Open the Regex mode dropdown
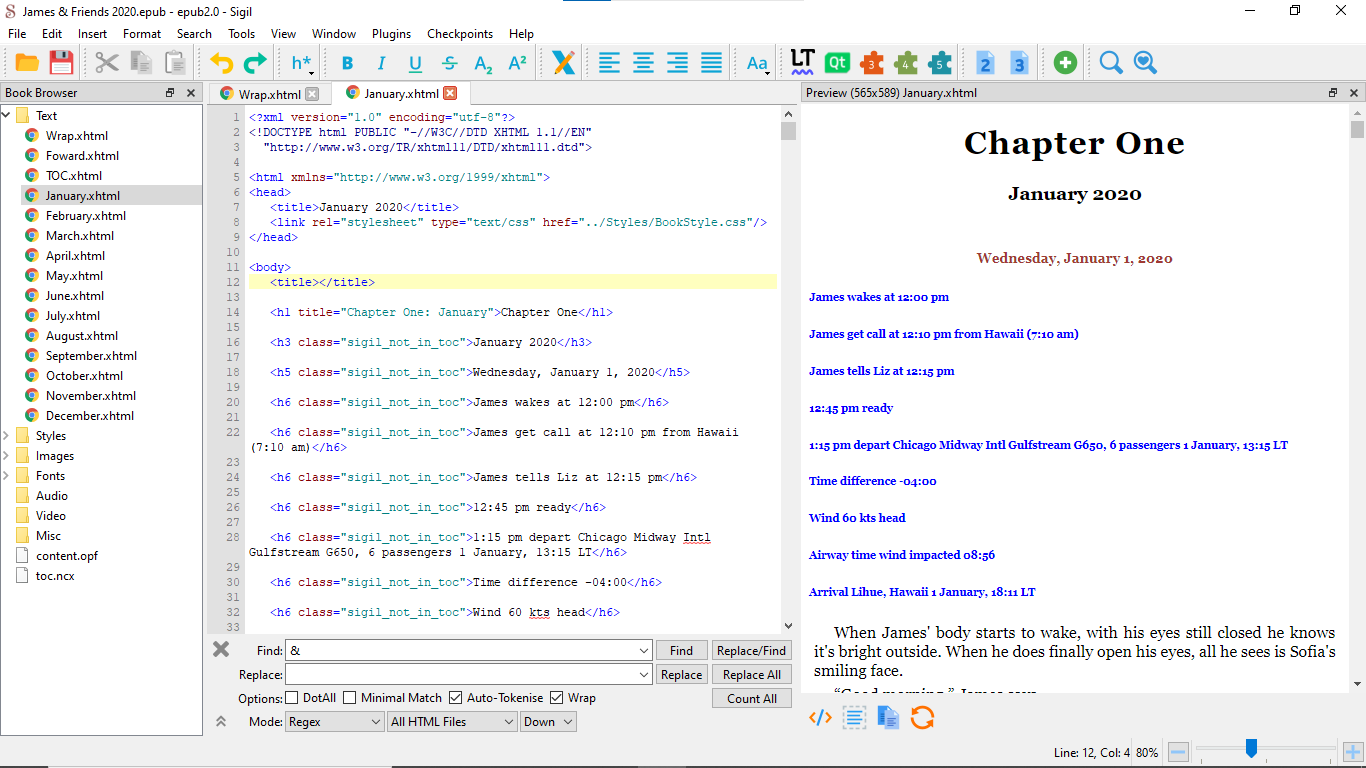 tap(335, 722)
